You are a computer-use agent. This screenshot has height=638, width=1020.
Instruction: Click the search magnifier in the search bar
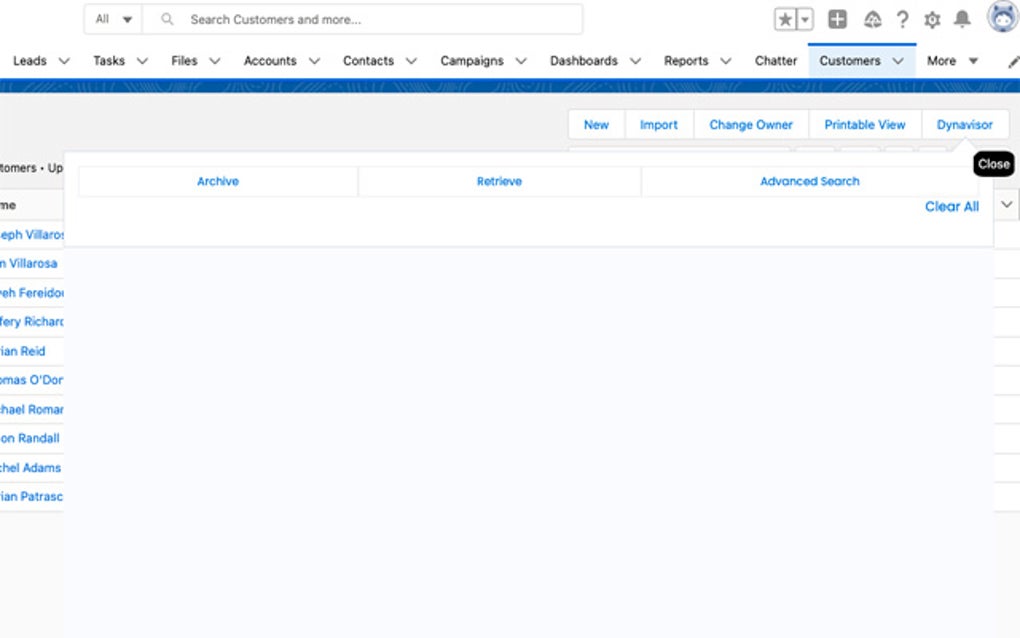(x=167, y=18)
